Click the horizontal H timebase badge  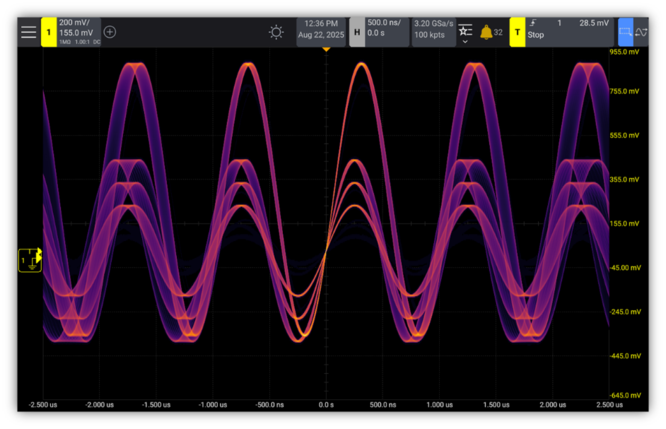click(x=357, y=32)
